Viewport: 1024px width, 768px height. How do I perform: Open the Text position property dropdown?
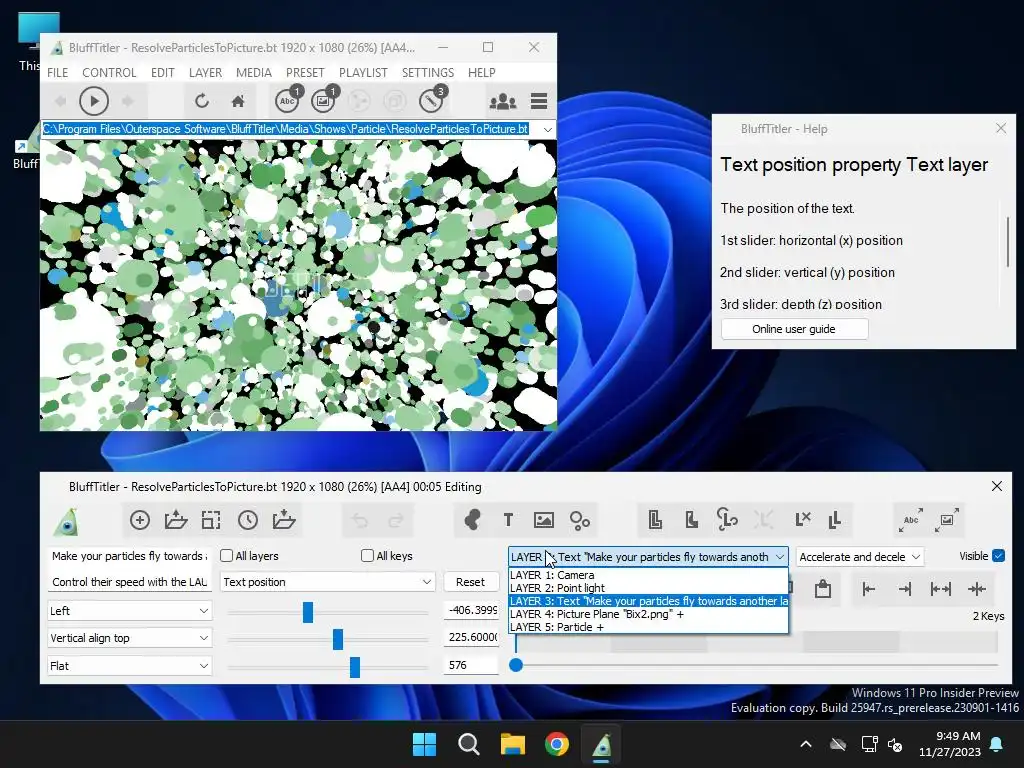(327, 582)
